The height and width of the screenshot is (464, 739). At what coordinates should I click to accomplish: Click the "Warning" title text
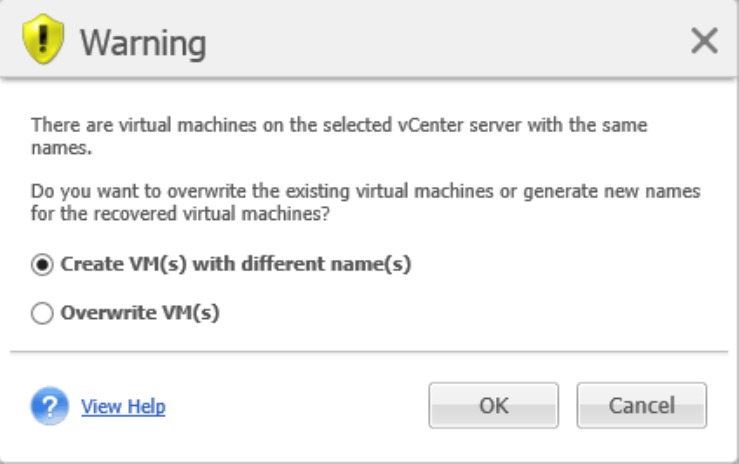tap(143, 42)
